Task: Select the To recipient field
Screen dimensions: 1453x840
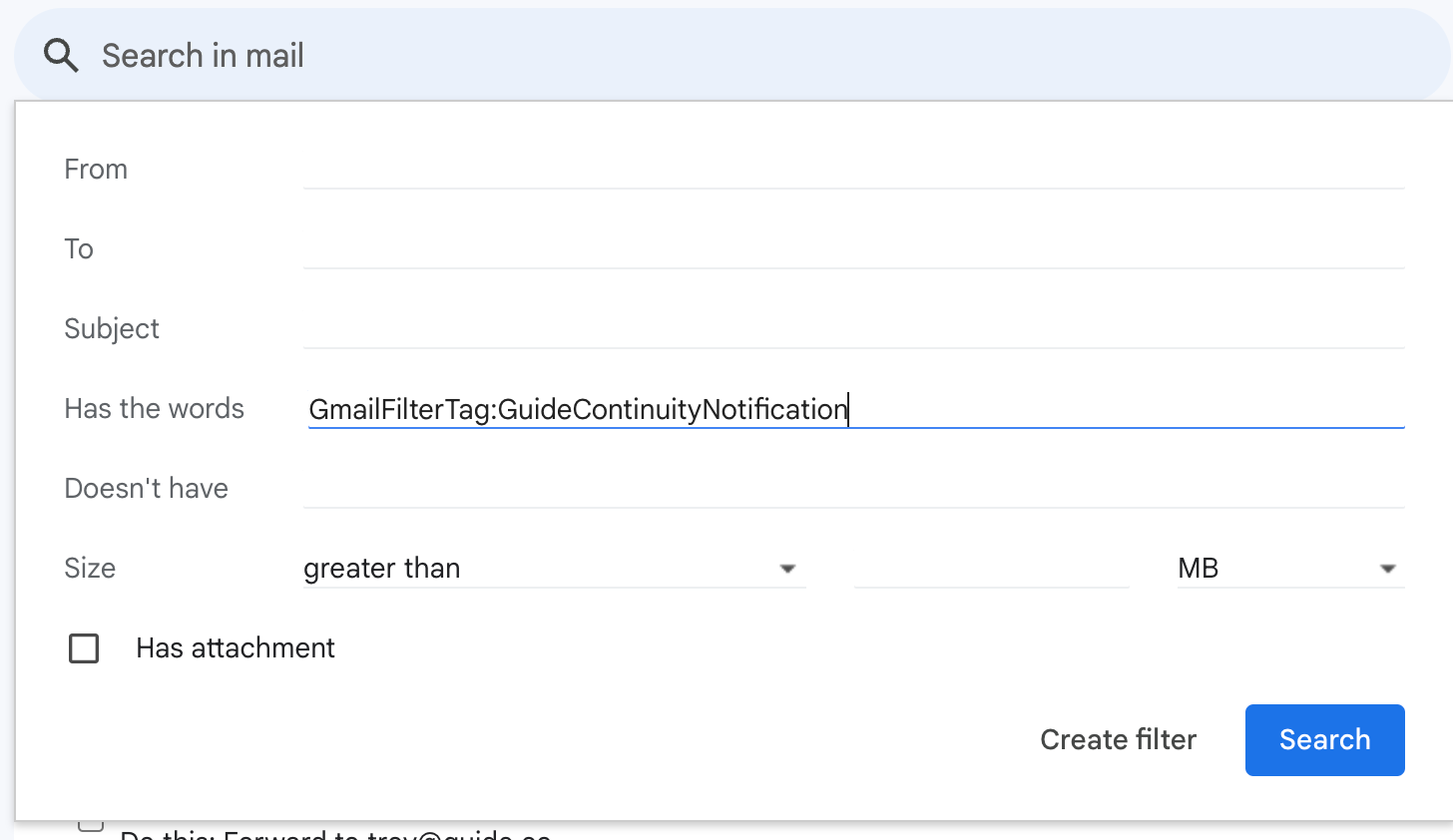Action: point(854,248)
